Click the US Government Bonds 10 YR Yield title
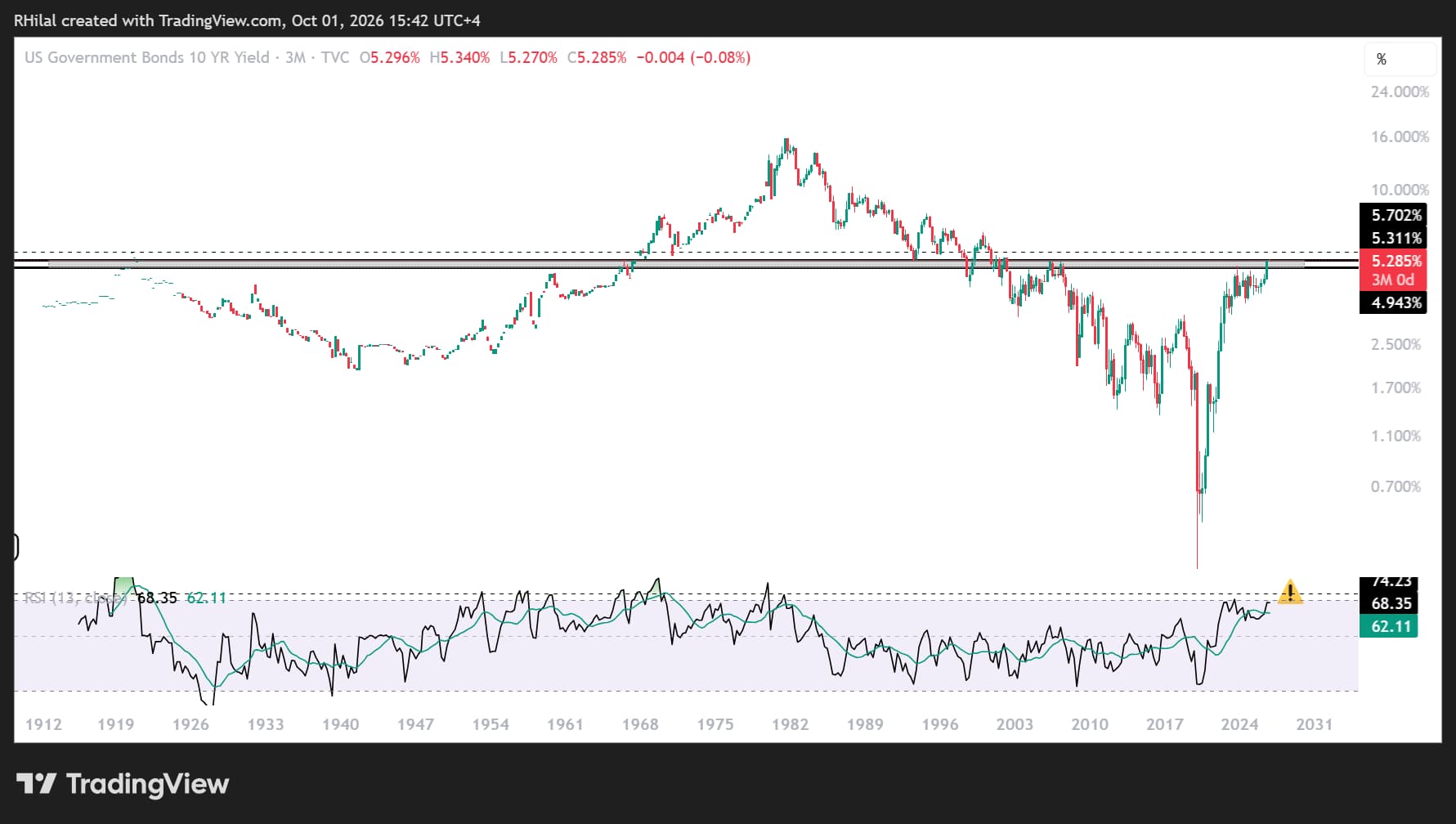This screenshot has height=824, width=1456. 147,57
